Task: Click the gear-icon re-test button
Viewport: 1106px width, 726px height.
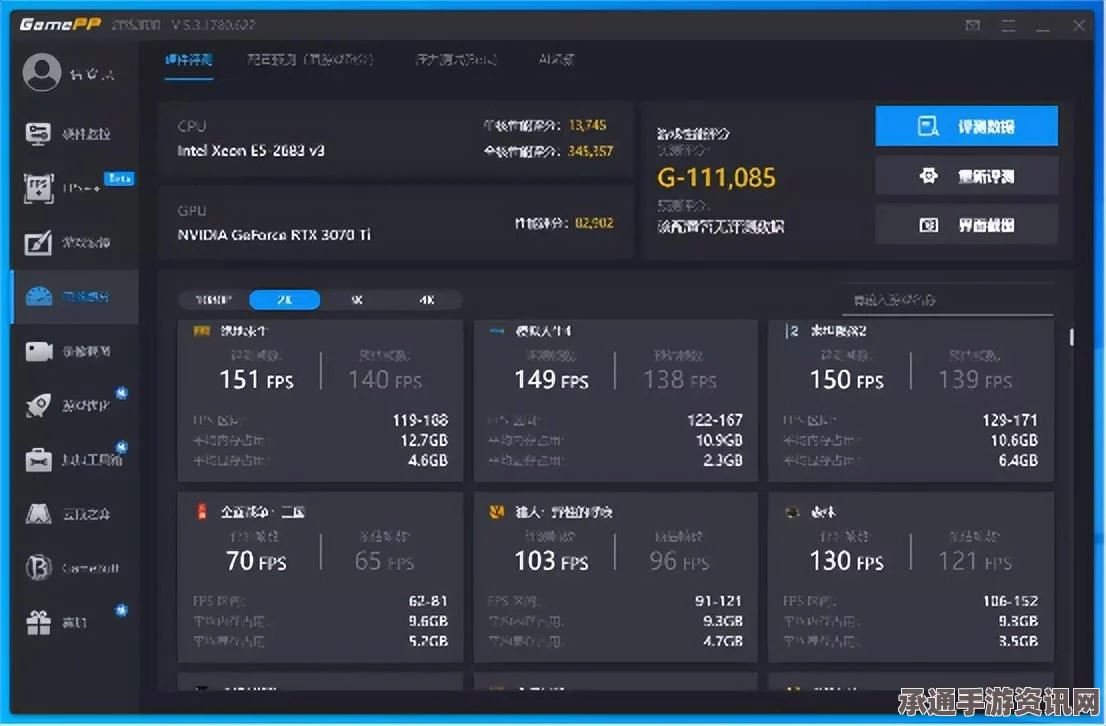Action: (966, 176)
